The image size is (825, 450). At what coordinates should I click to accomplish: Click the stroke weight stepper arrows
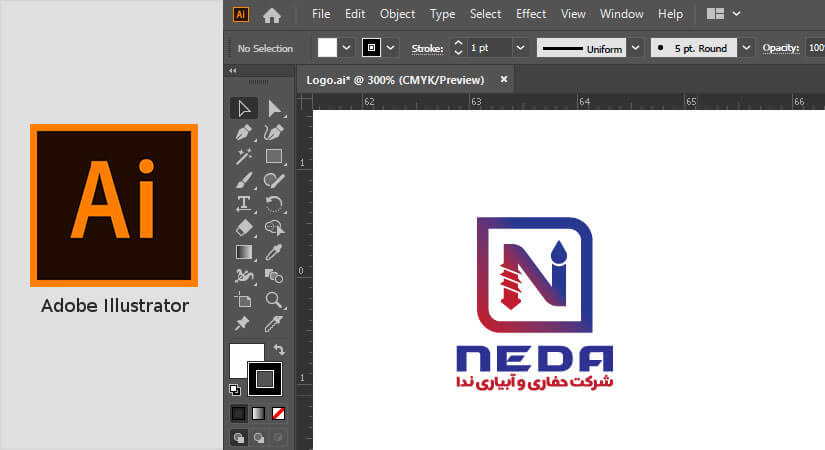pos(458,48)
